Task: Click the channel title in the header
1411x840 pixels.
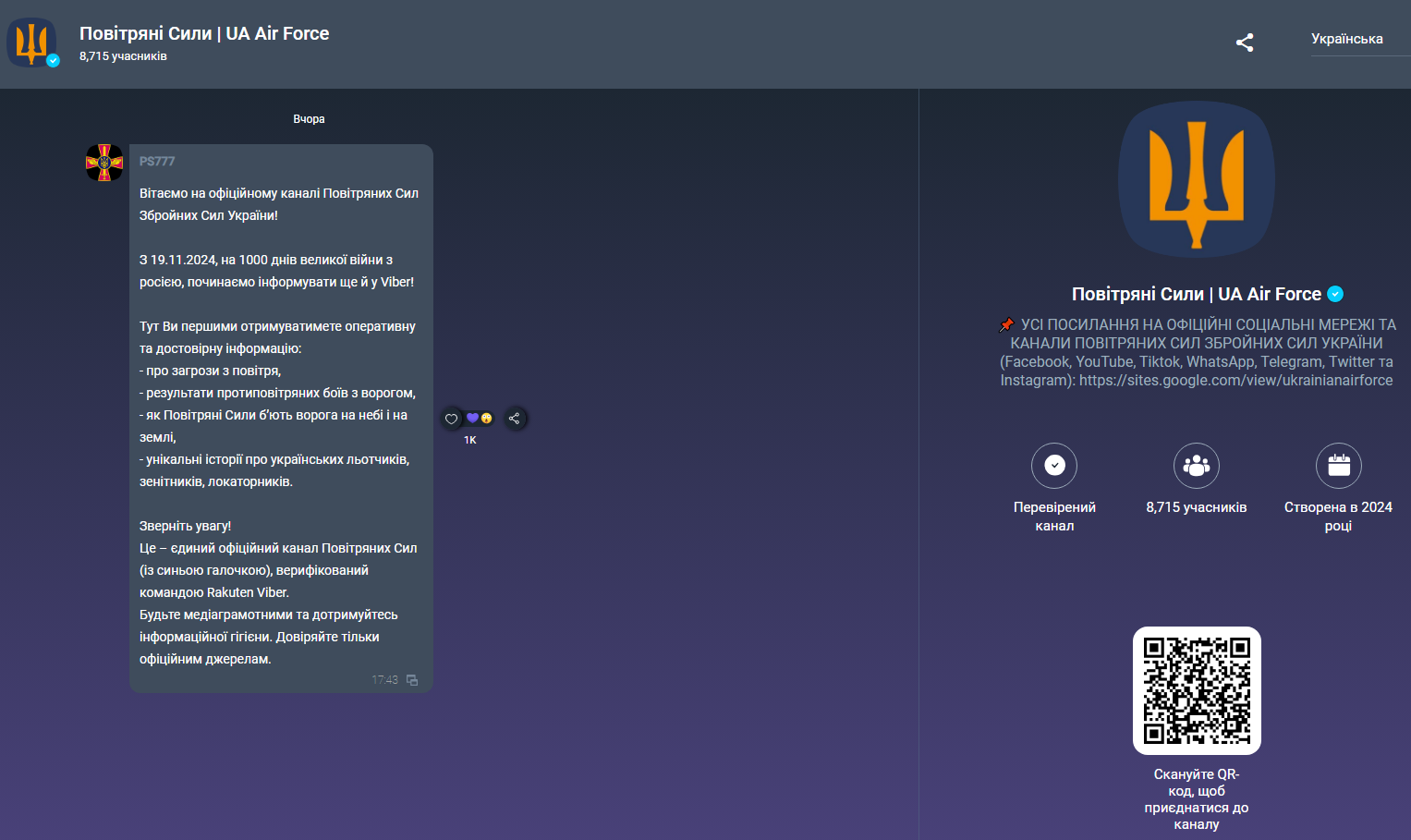Action: point(204,33)
